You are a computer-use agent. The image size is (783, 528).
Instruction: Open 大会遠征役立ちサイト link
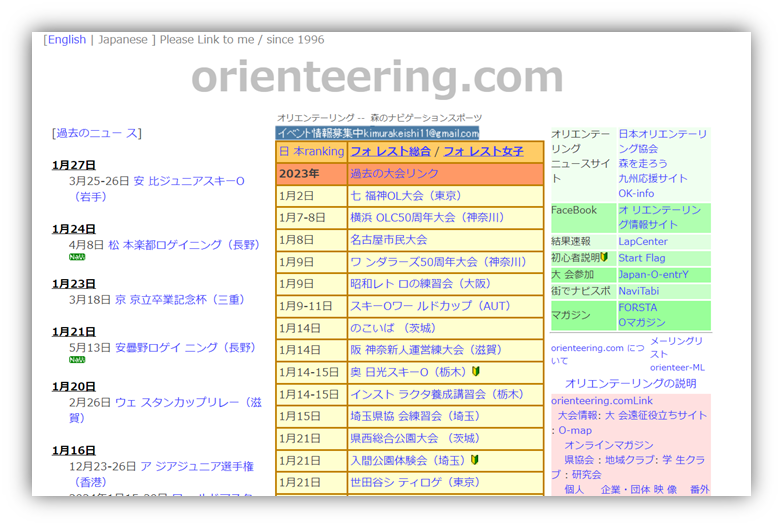pos(656,416)
